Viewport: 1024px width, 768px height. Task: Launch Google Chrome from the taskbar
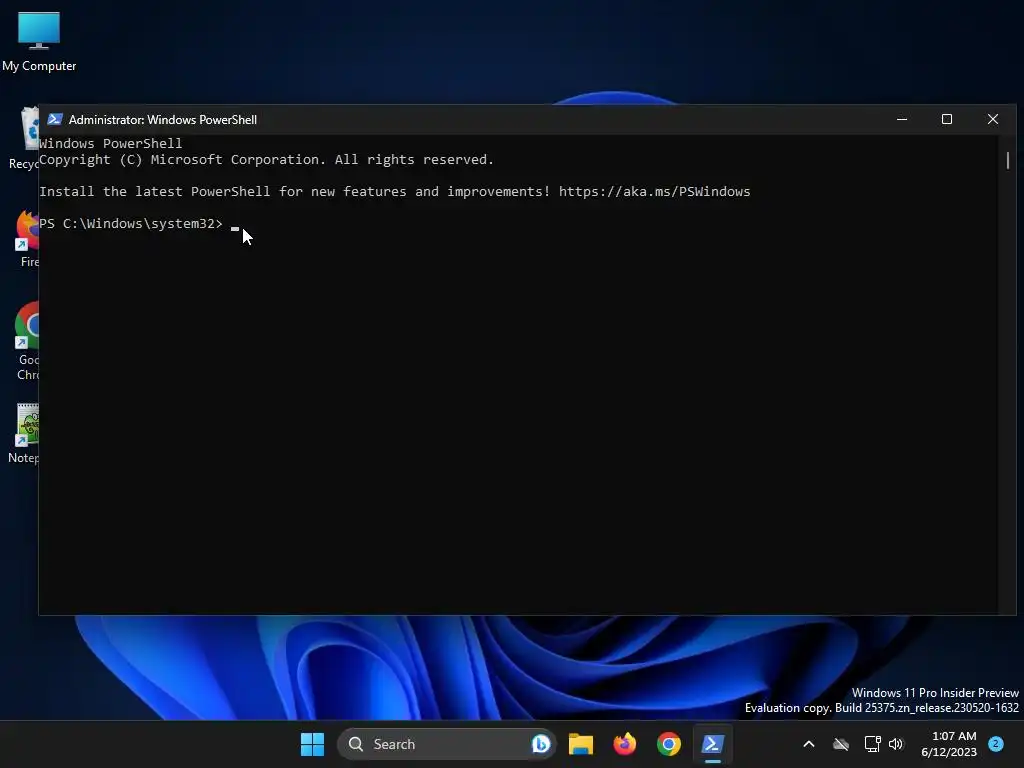click(669, 744)
